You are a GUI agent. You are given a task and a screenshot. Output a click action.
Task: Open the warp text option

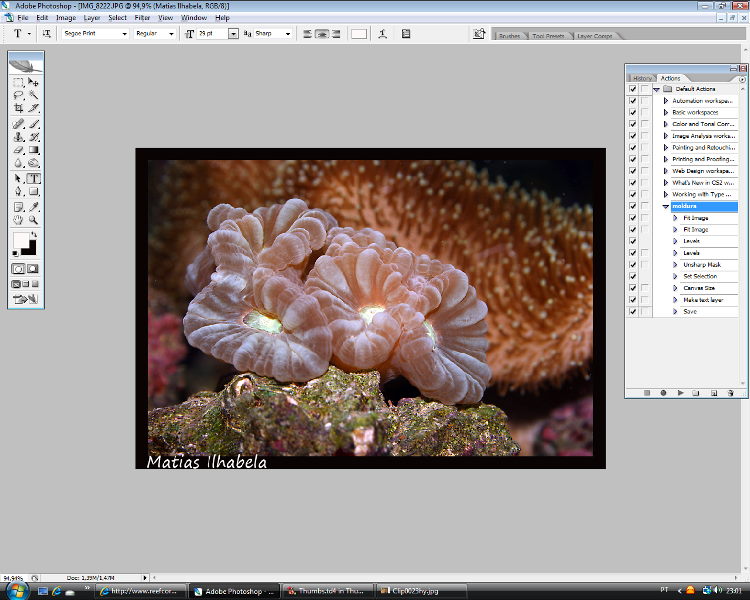tap(383, 33)
